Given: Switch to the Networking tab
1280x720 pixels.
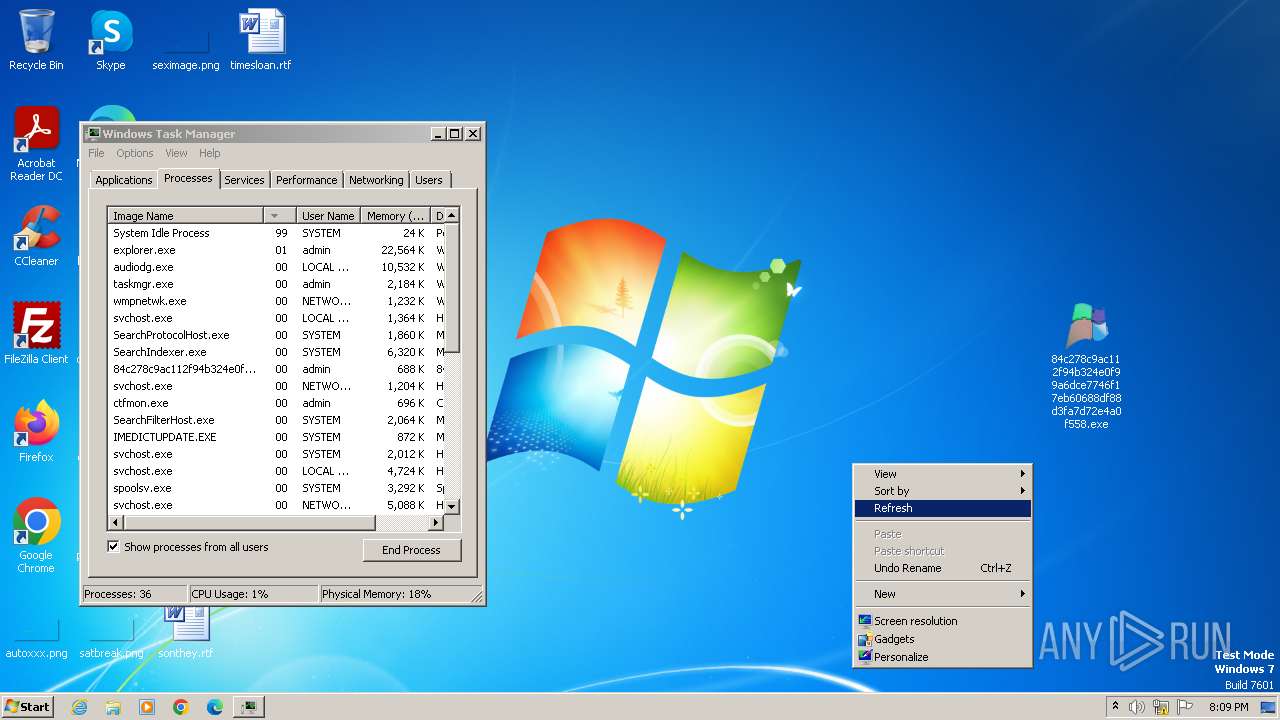Looking at the screenshot, I should (x=376, y=180).
